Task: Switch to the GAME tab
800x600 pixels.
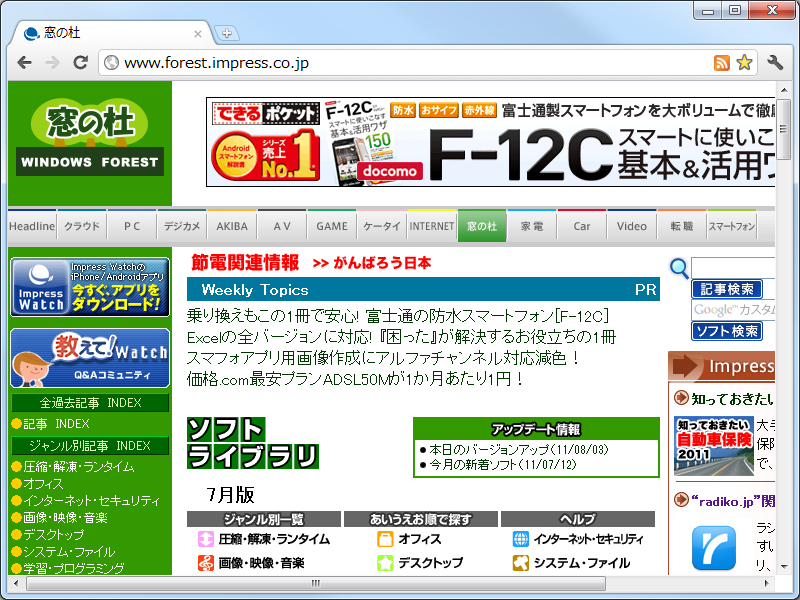Action: [331, 225]
